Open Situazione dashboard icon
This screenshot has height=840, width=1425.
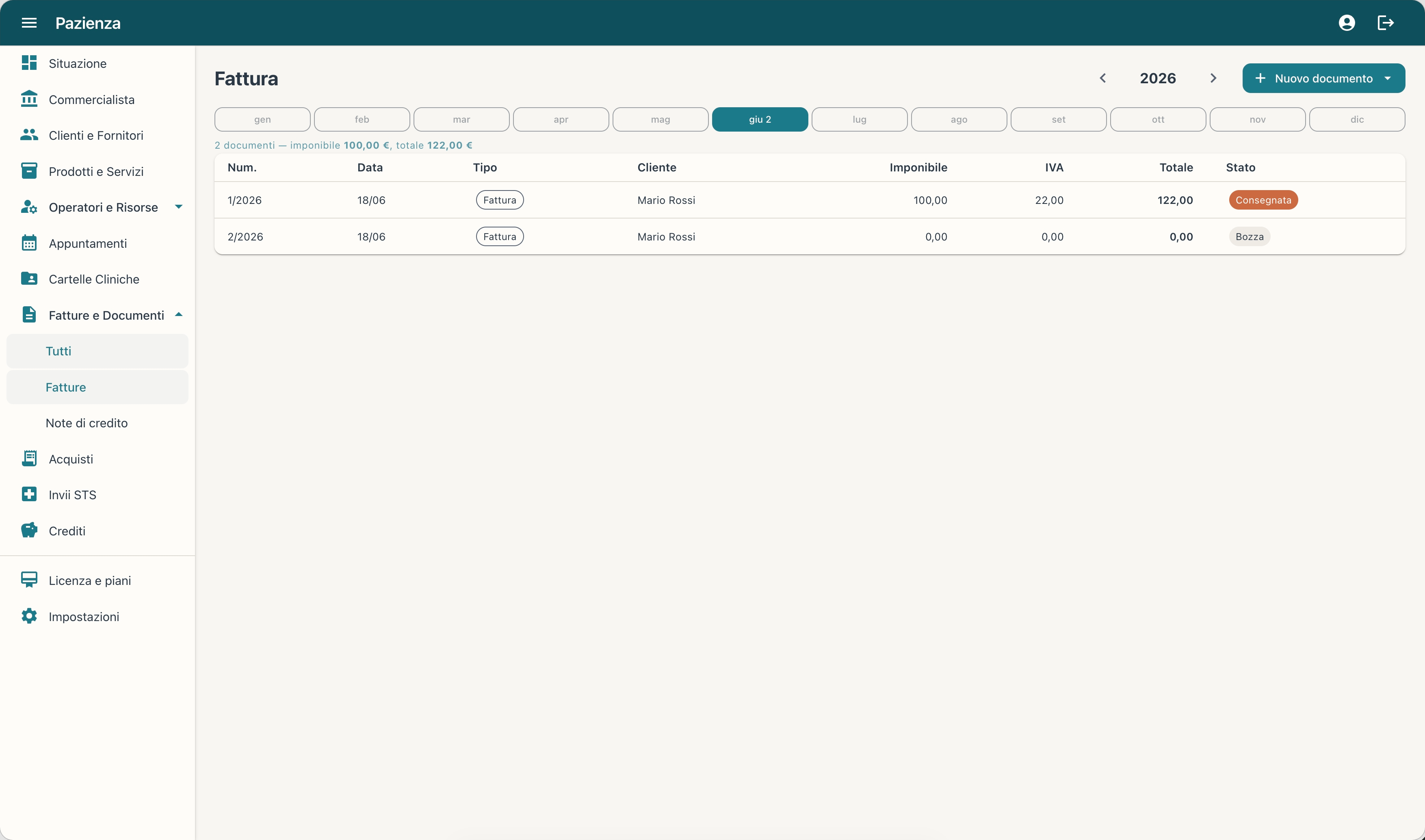point(29,63)
